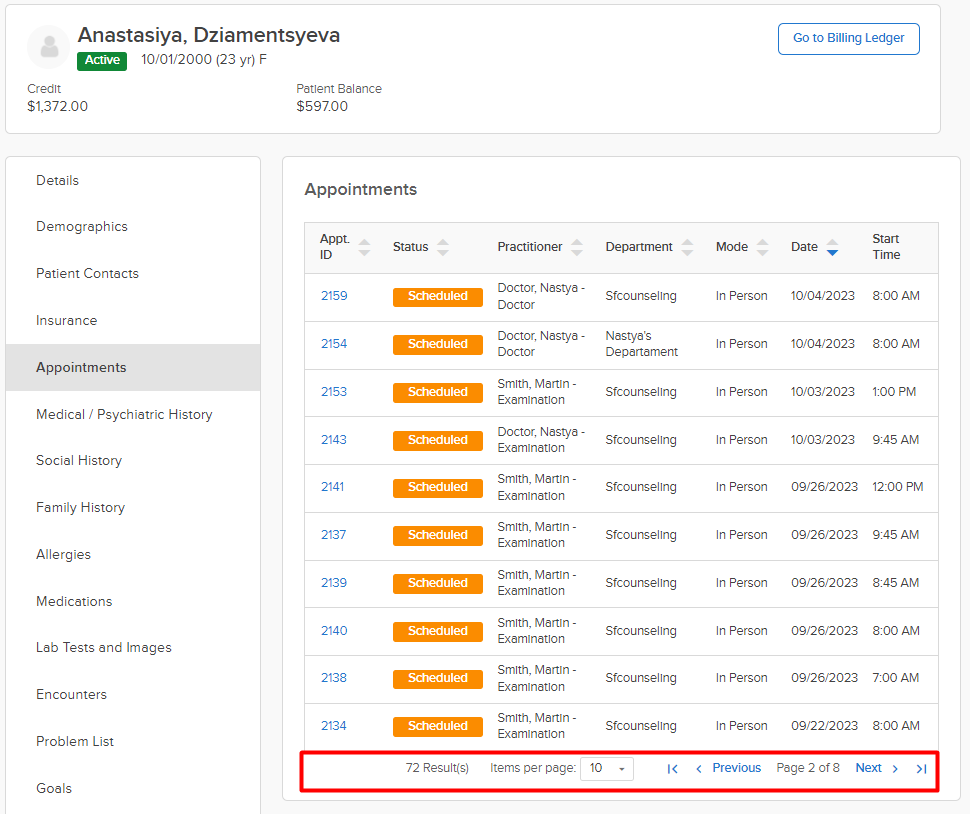This screenshot has width=970, height=814.
Task: Click the 12:00 PM start time cell
Action: click(898, 487)
